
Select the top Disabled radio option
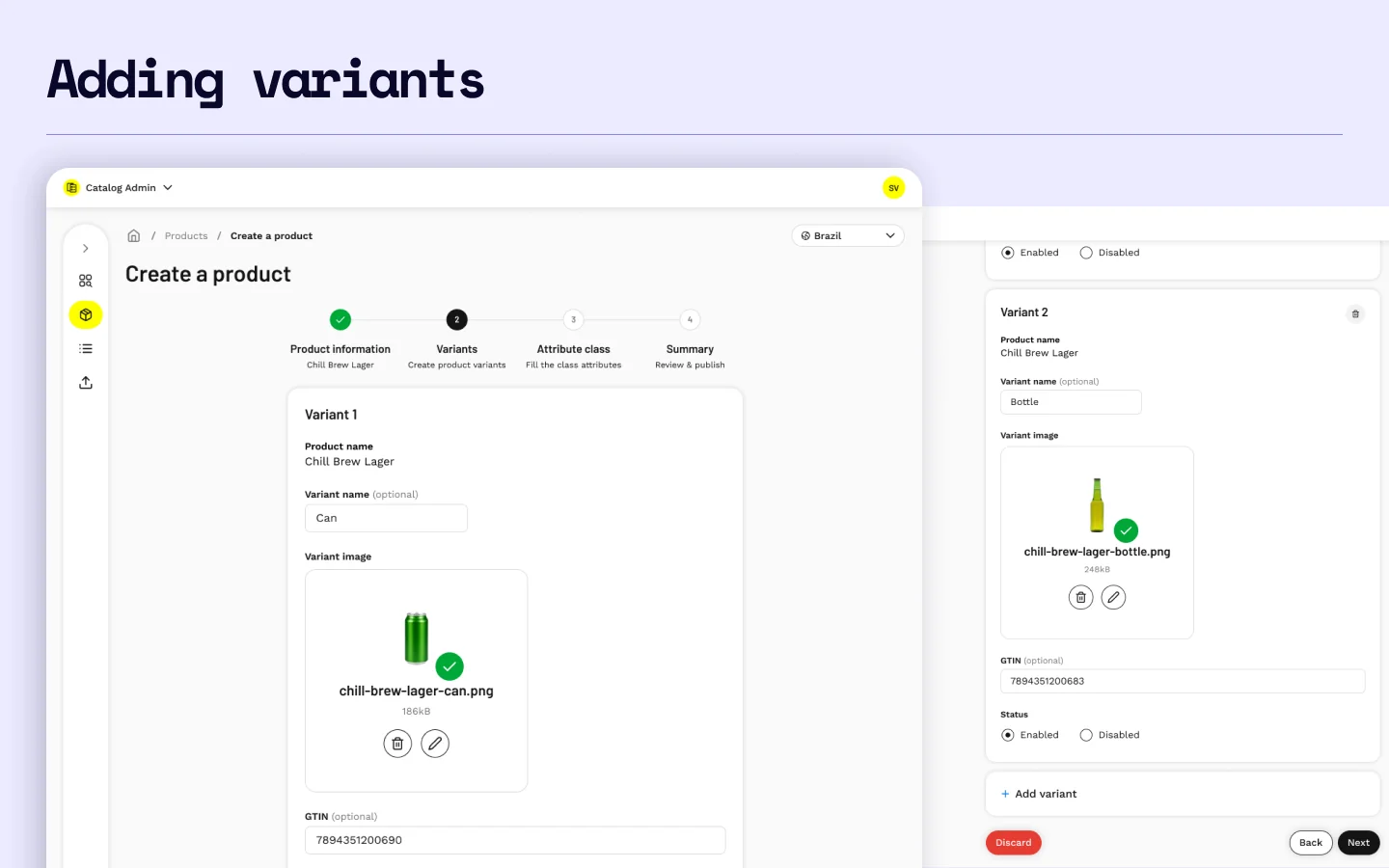coord(1086,253)
